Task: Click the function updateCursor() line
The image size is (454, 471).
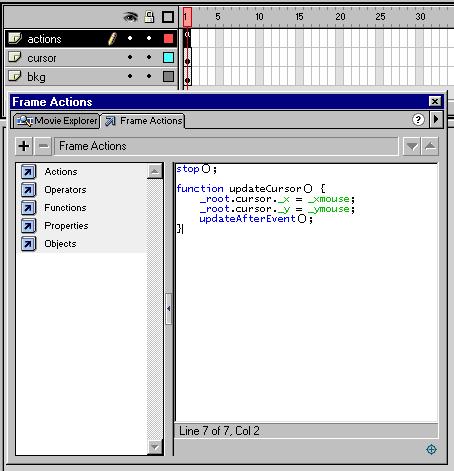Action: click(251, 189)
